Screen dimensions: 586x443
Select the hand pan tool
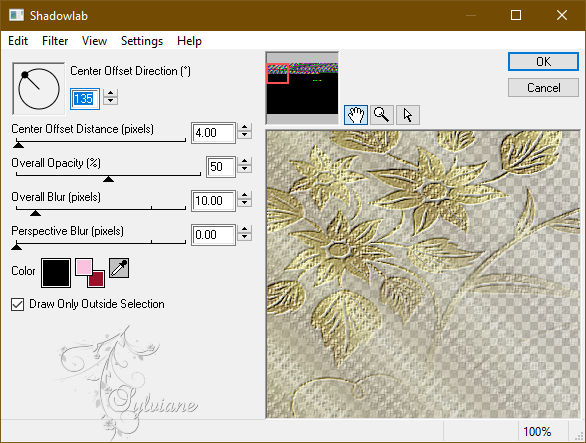click(x=355, y=115)
